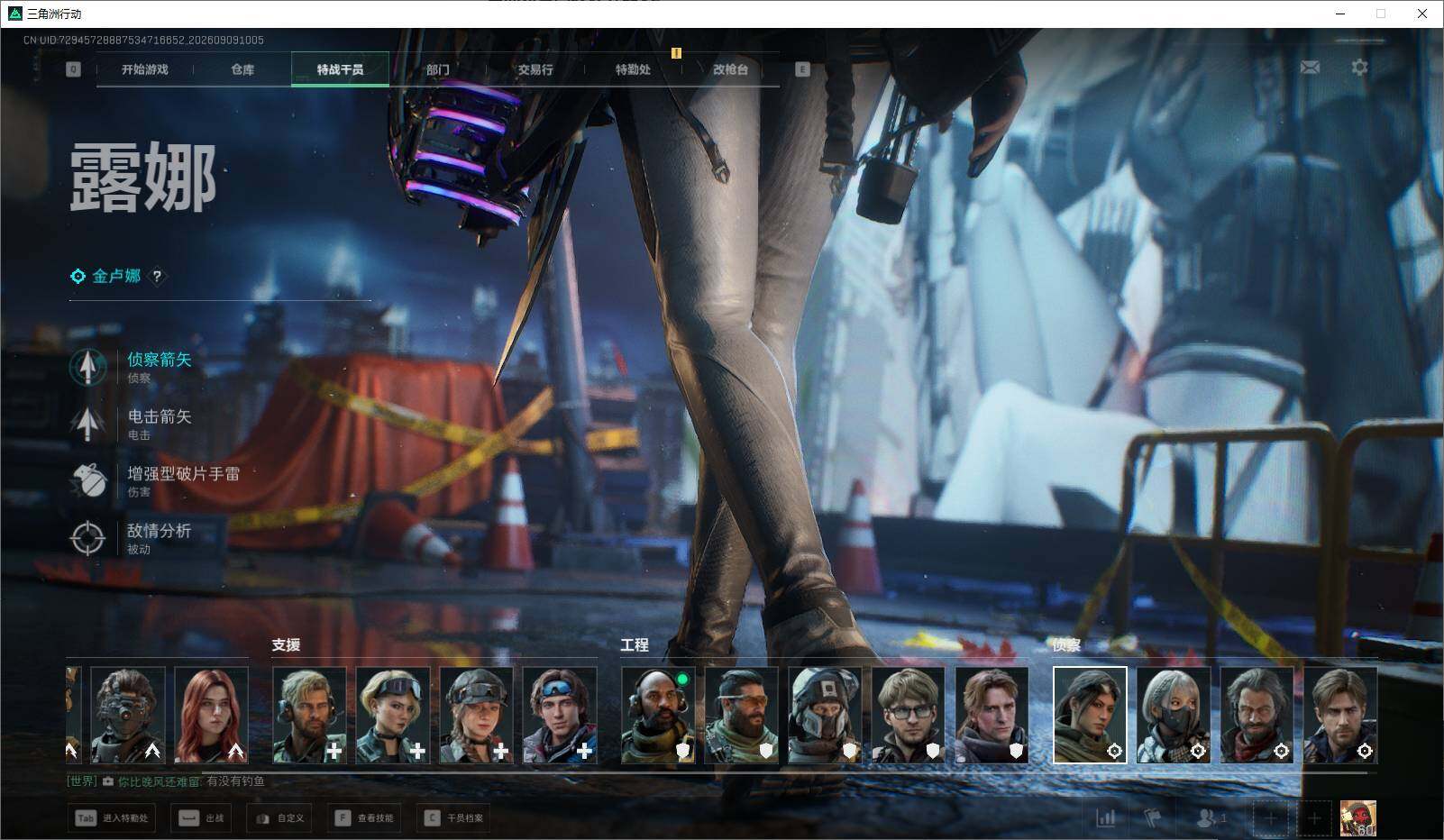Viewport: 1444px width, 840px height.
Task: Click the first empty squad slot plus
Action: 1270,818
